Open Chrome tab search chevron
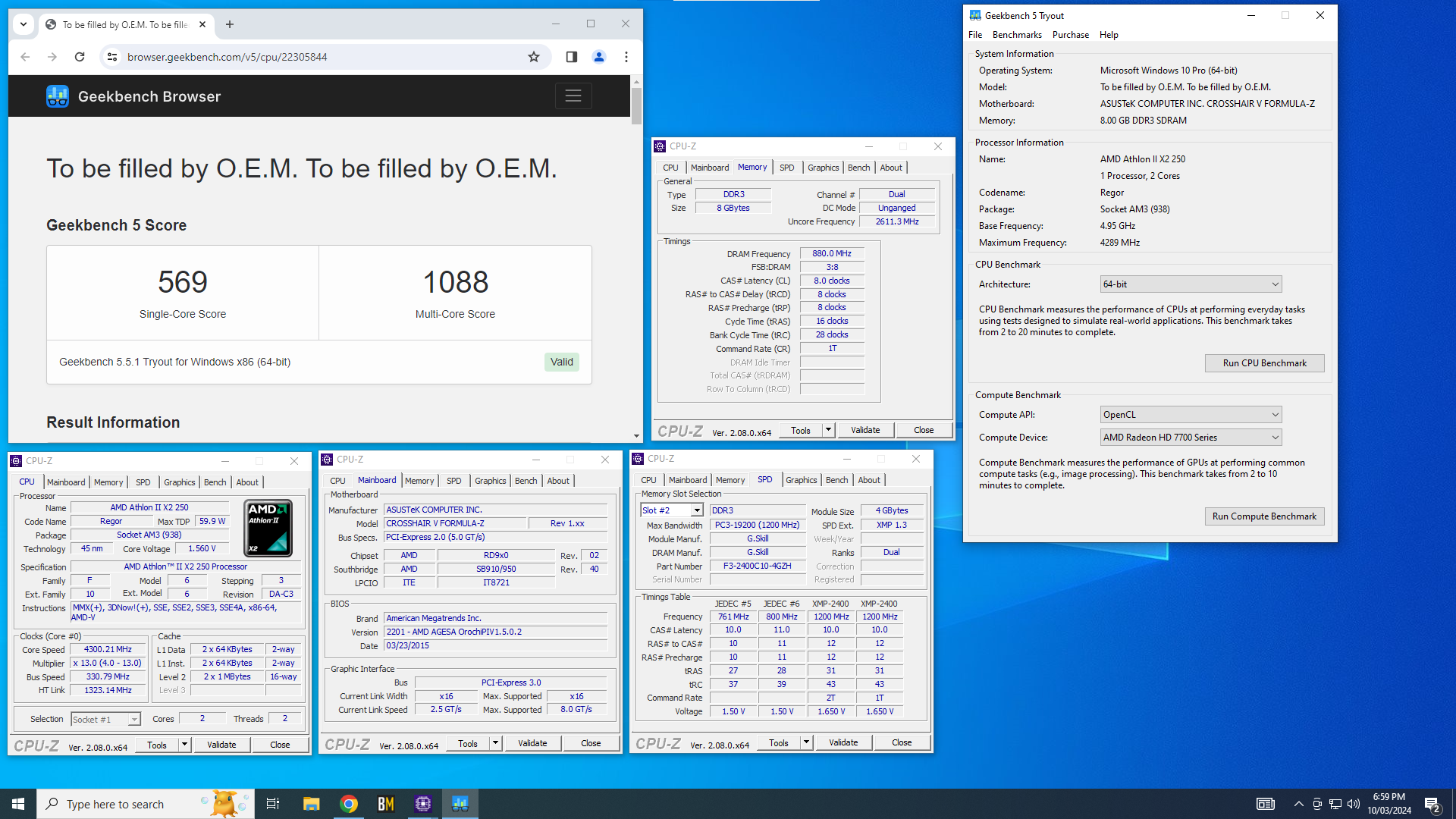 coord(24,24)
